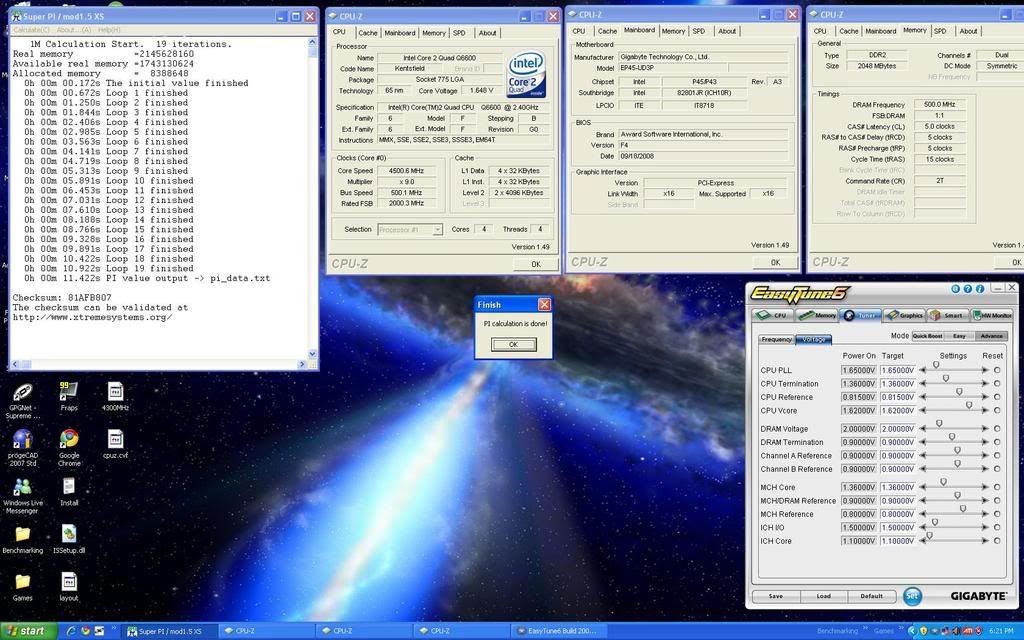
Task: Open the SPD tab in first CPU-Z window
Action: 460,33
